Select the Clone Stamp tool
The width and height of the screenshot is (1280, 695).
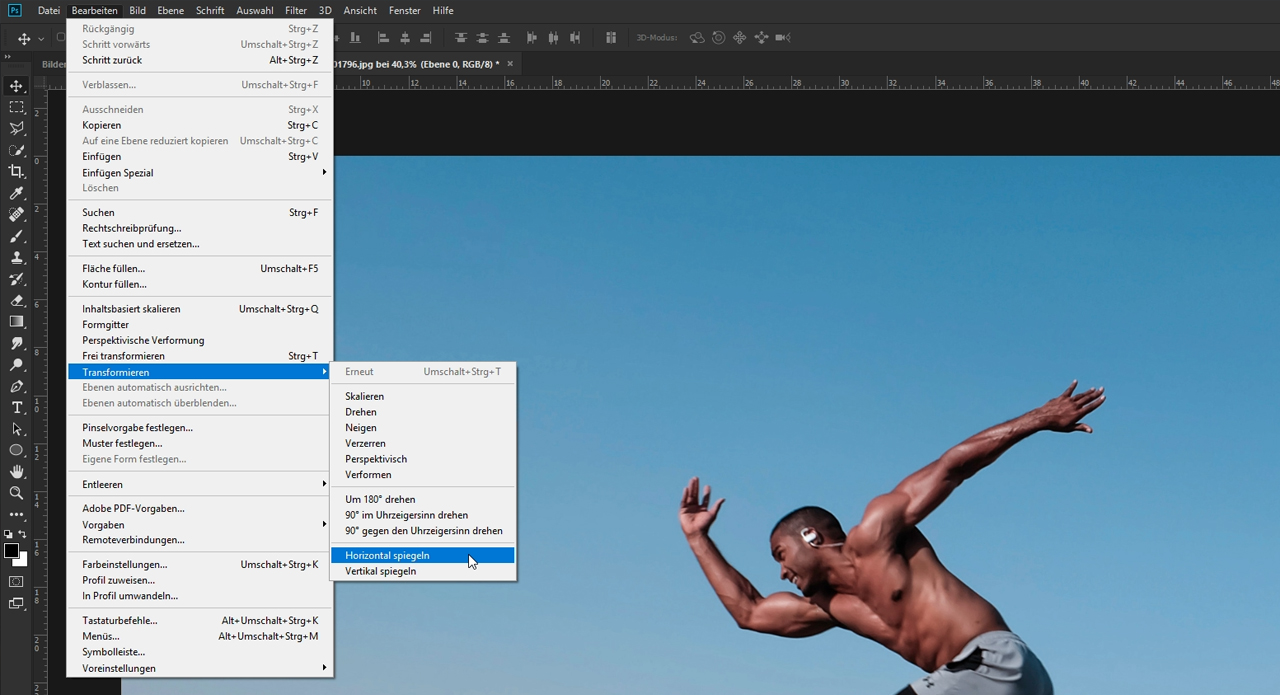(x=15, y=257)
